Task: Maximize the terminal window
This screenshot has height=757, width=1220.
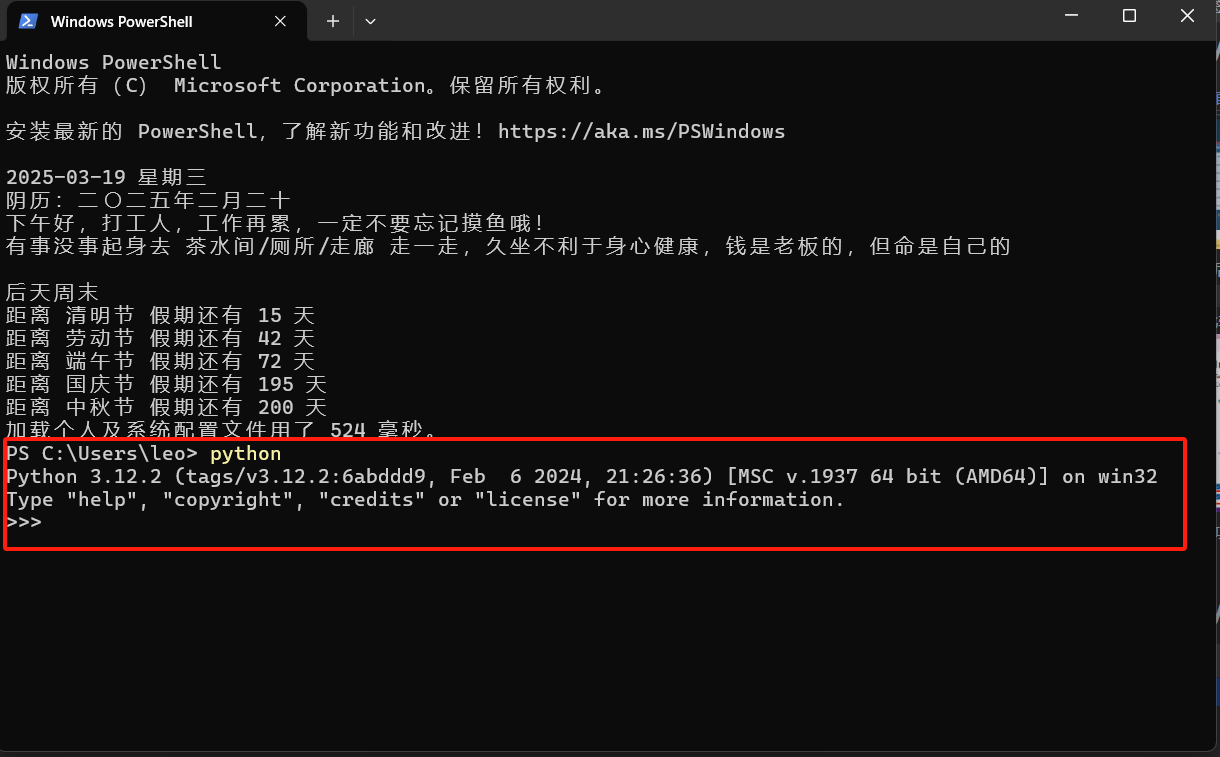Action: click(x=1129, y=16)
